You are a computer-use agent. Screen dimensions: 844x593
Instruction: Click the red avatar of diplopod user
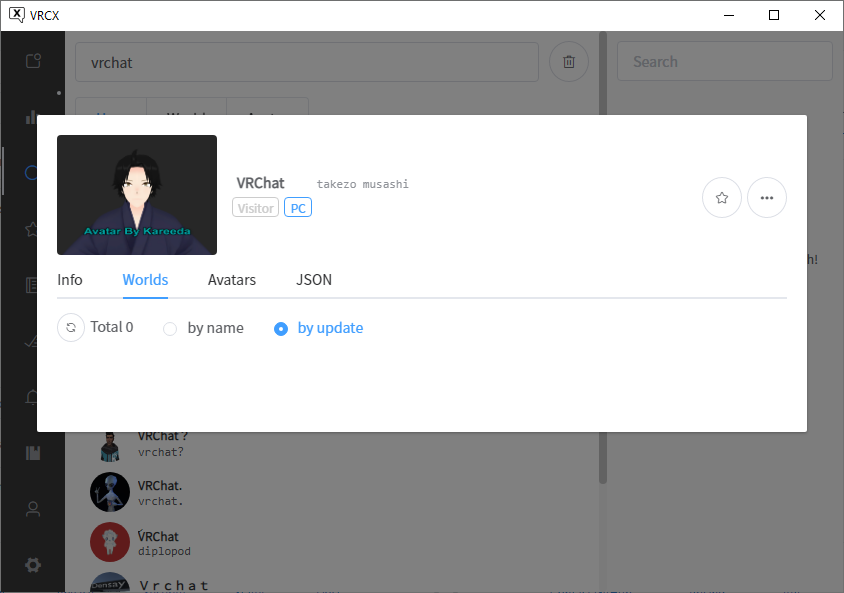(x=110, y=542)
